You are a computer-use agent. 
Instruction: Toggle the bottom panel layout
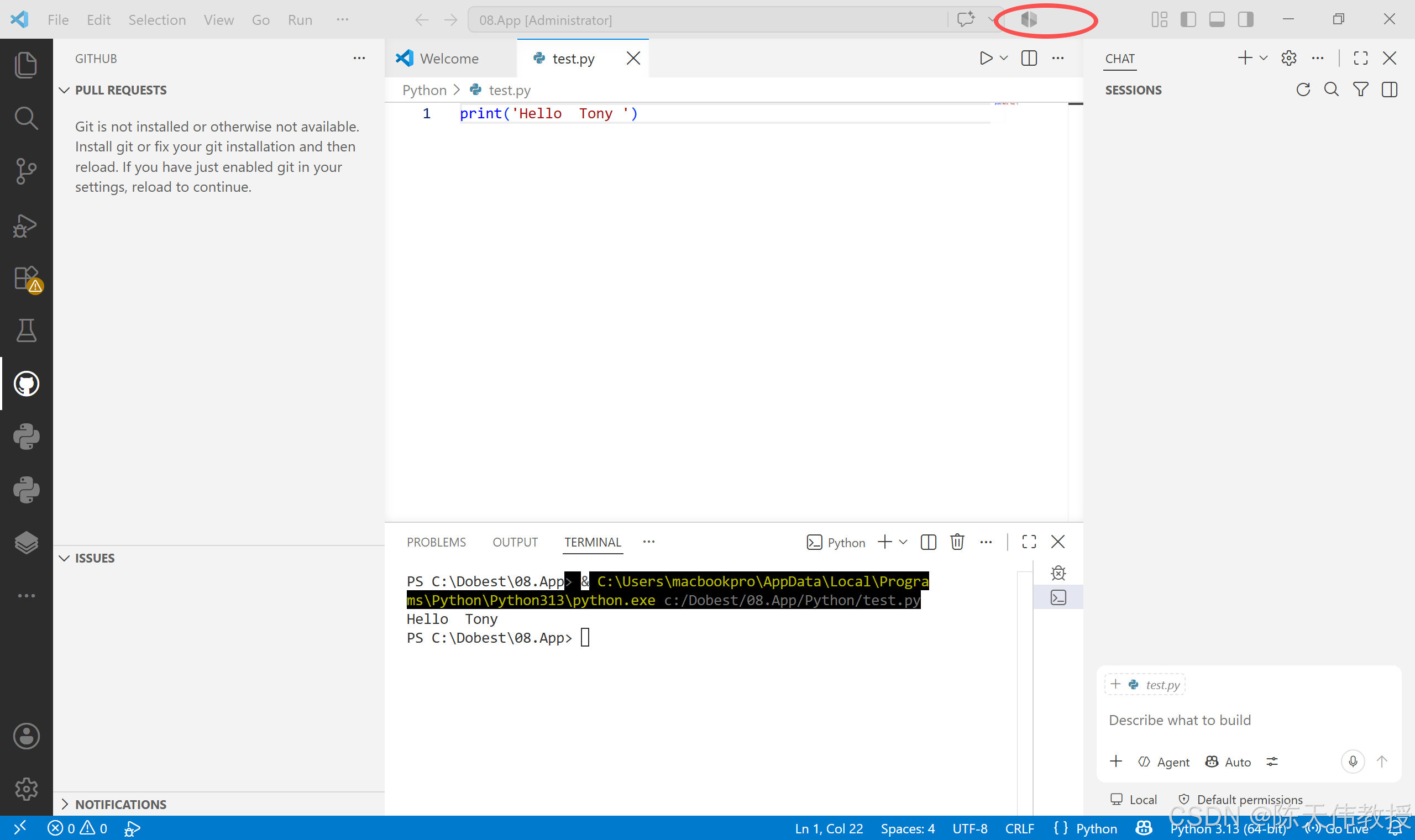point(1217,20)
